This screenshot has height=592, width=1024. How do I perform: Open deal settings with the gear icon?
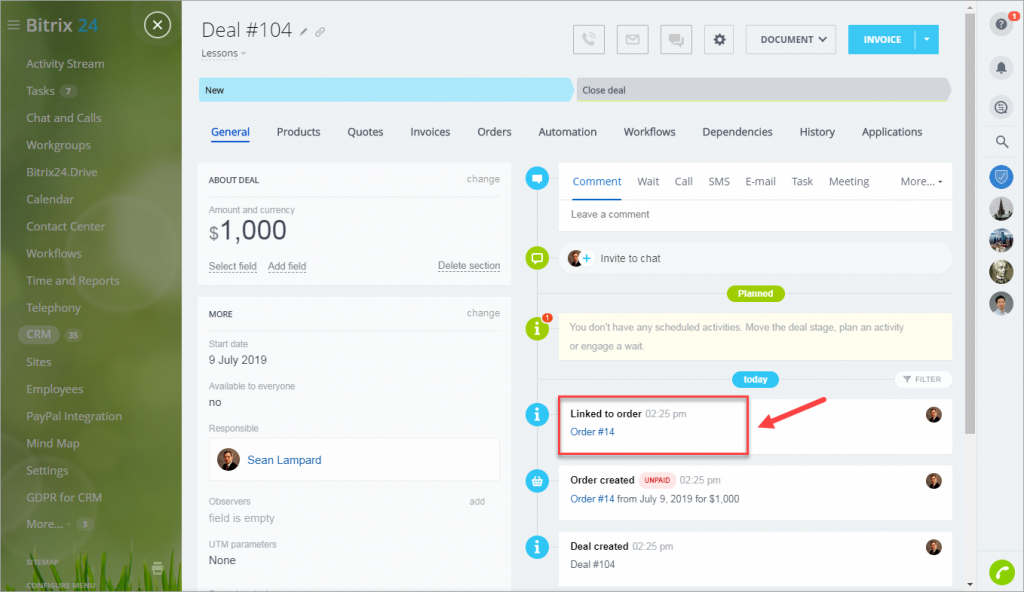[x=719, y=40]
